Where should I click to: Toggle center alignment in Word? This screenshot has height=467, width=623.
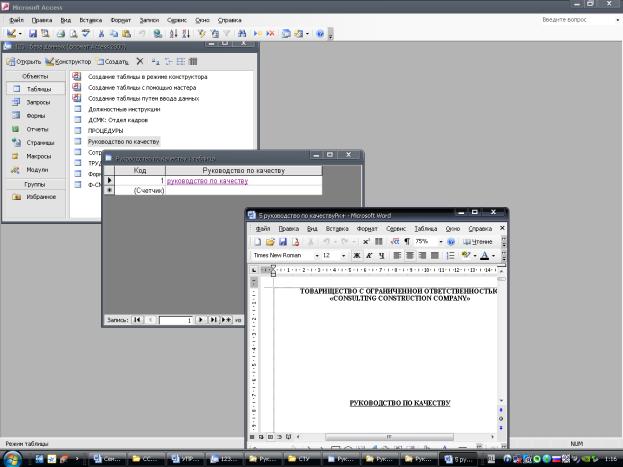410,255
